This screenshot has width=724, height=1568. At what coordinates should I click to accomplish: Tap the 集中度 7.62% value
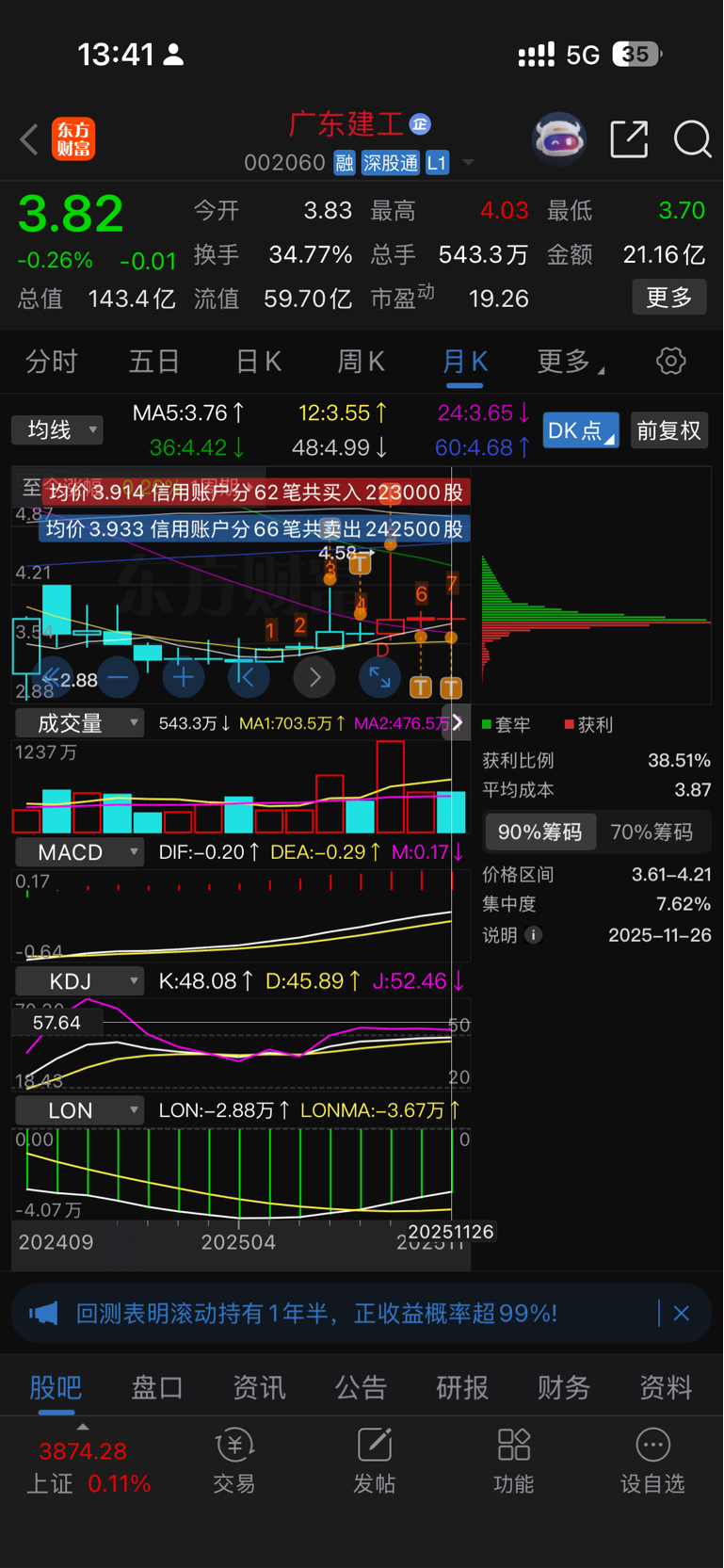pos(684,904)
